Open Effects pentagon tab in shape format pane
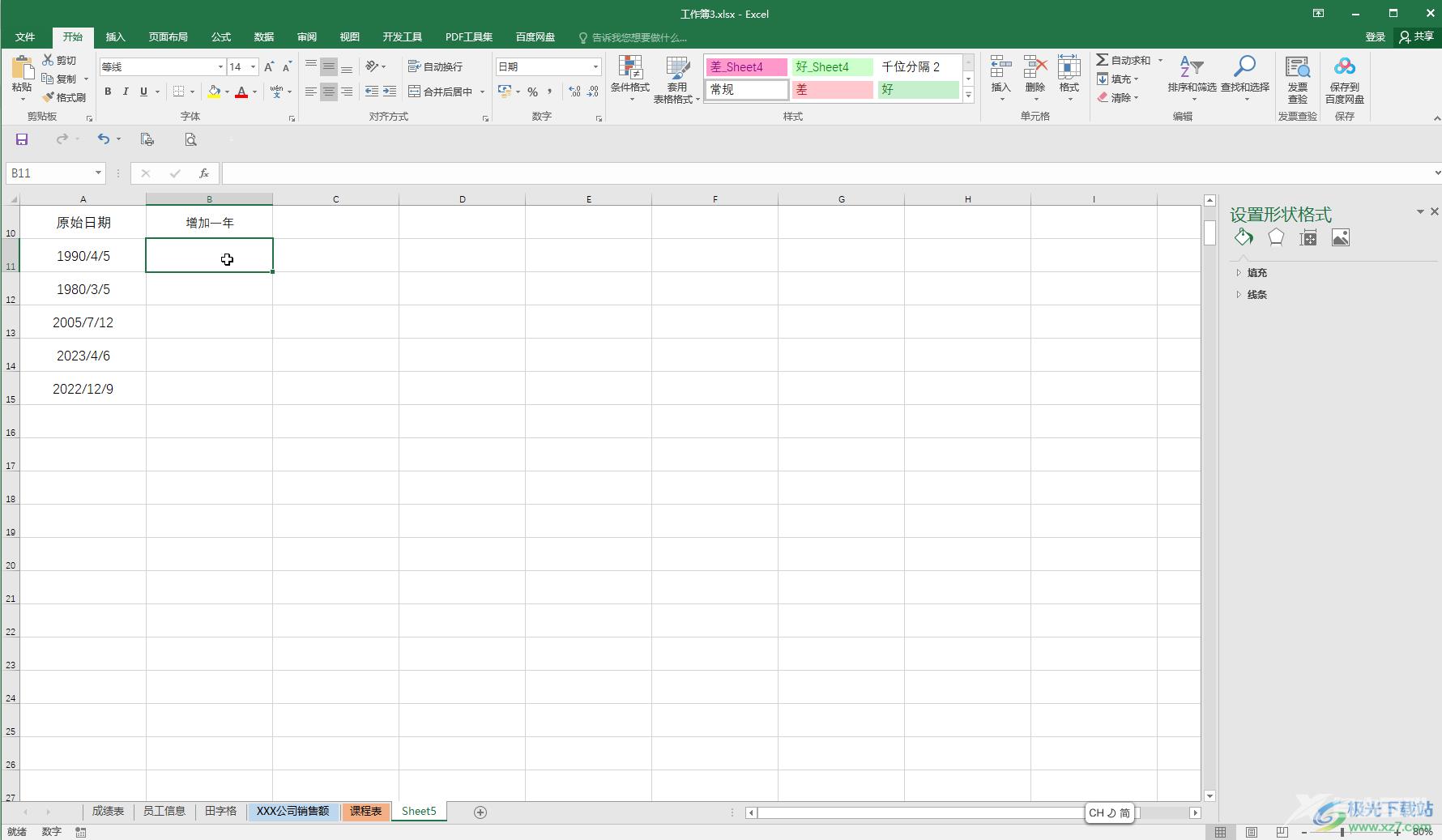This screenshot has width=1442, height=840. click(1276, 237)
